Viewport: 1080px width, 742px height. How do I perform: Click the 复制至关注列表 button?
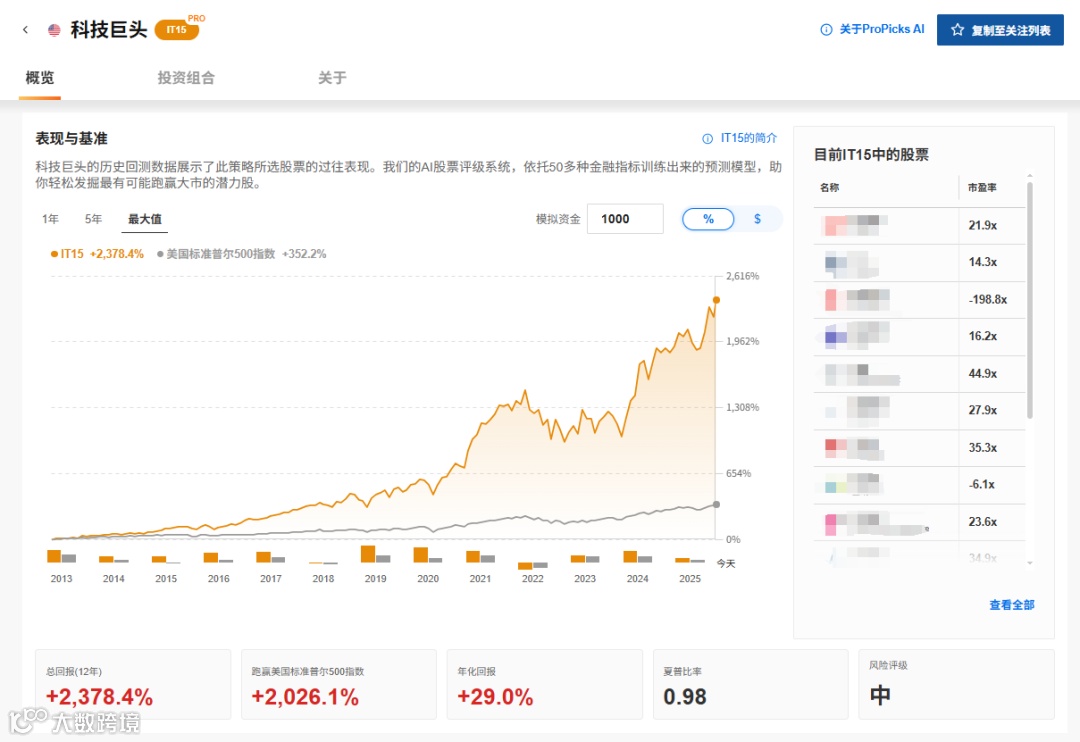tap(999, 30)
